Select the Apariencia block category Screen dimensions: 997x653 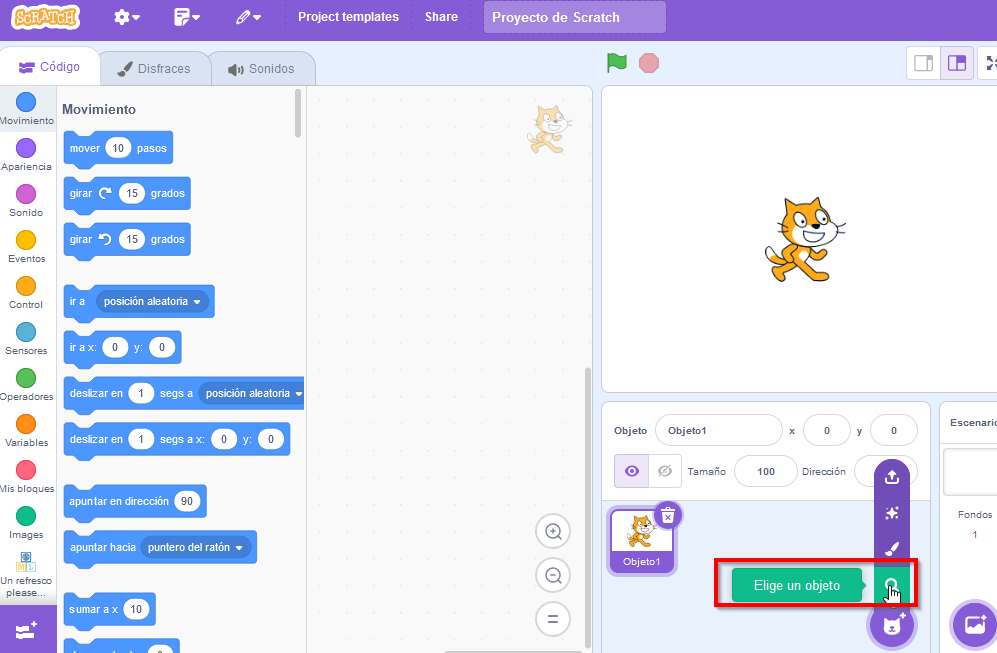(x=26, y=155)
